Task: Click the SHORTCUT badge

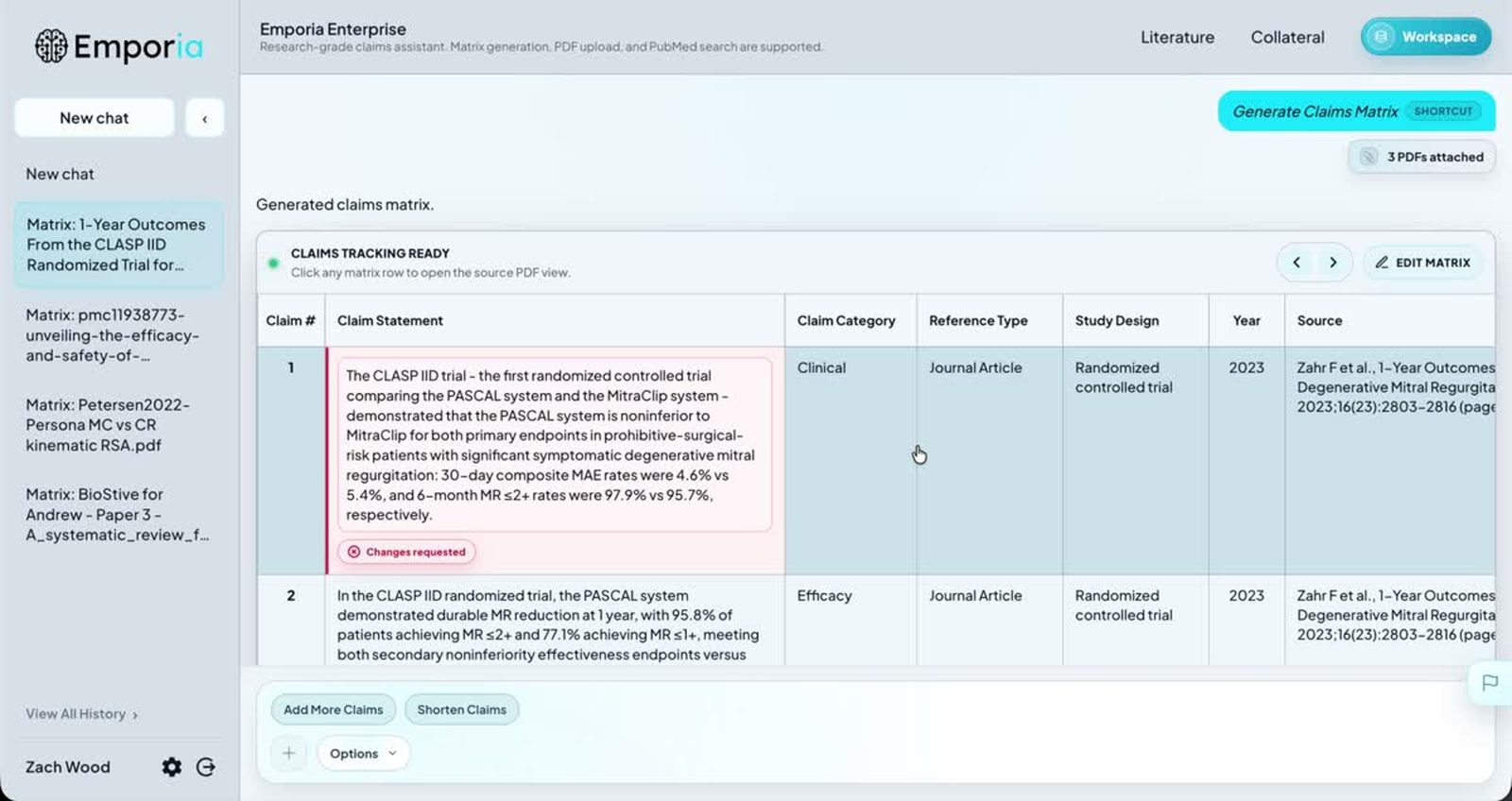Action: tap(1443, 111)
